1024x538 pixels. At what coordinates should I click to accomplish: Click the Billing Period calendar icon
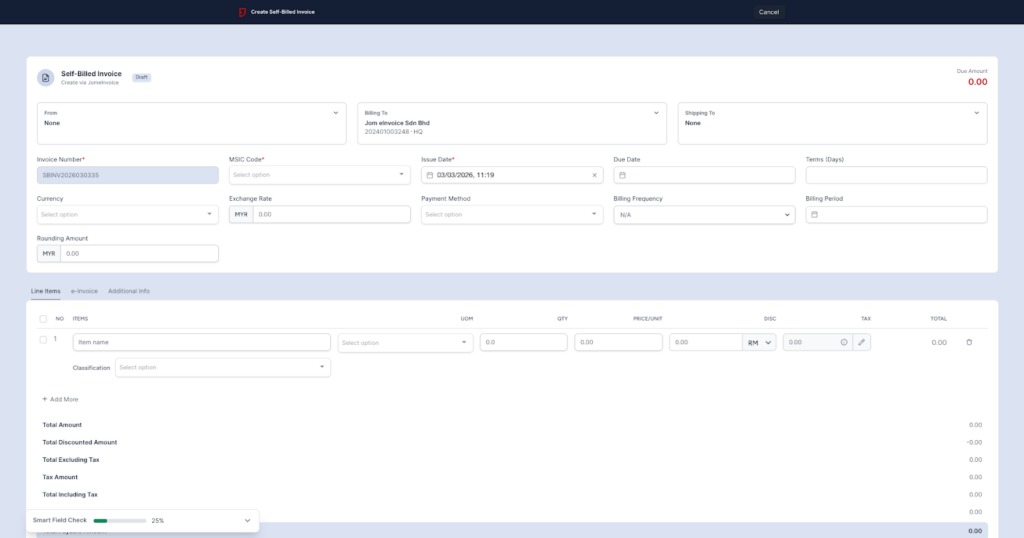click(x=814, y=215)
